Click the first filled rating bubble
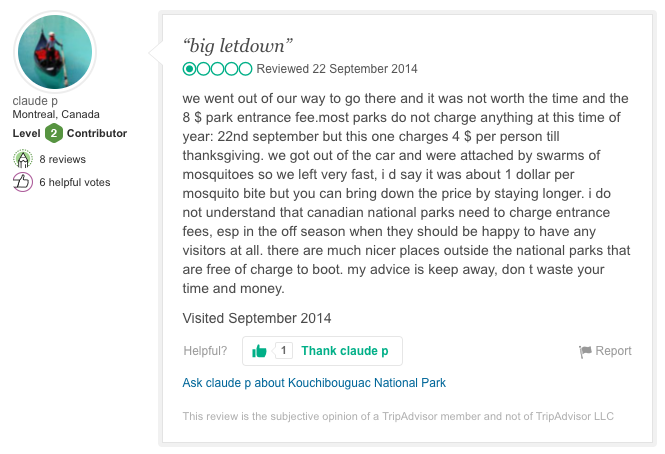The image size is (665, 454). coord(190,69)
